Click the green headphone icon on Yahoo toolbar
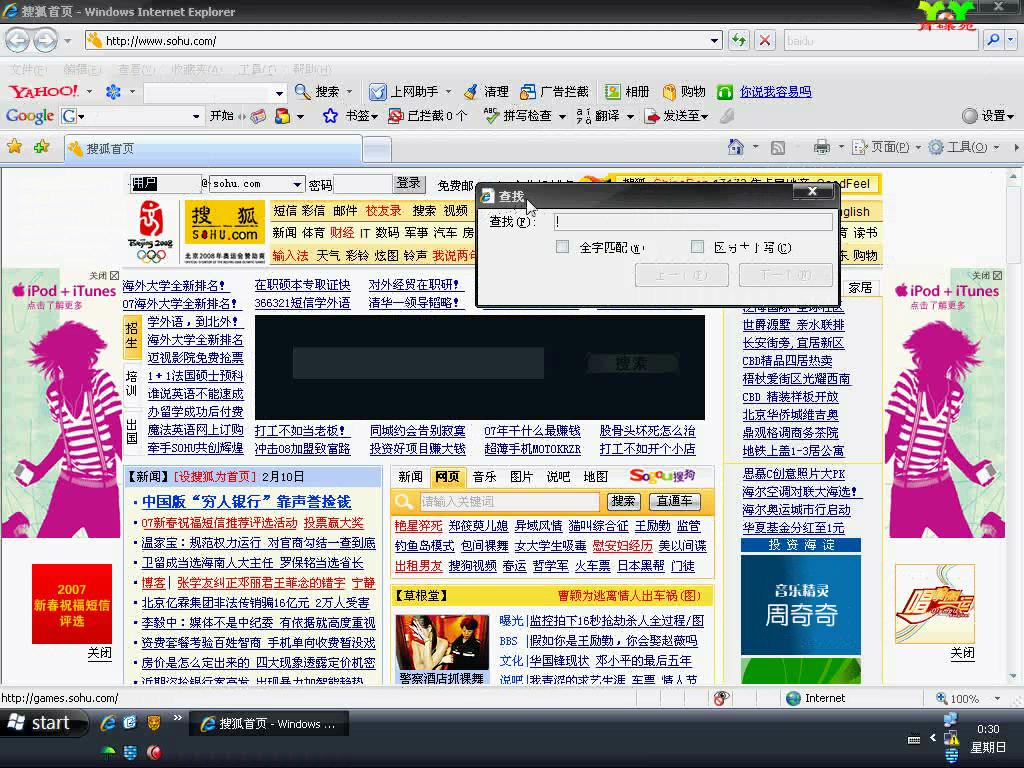 [725, 92]
